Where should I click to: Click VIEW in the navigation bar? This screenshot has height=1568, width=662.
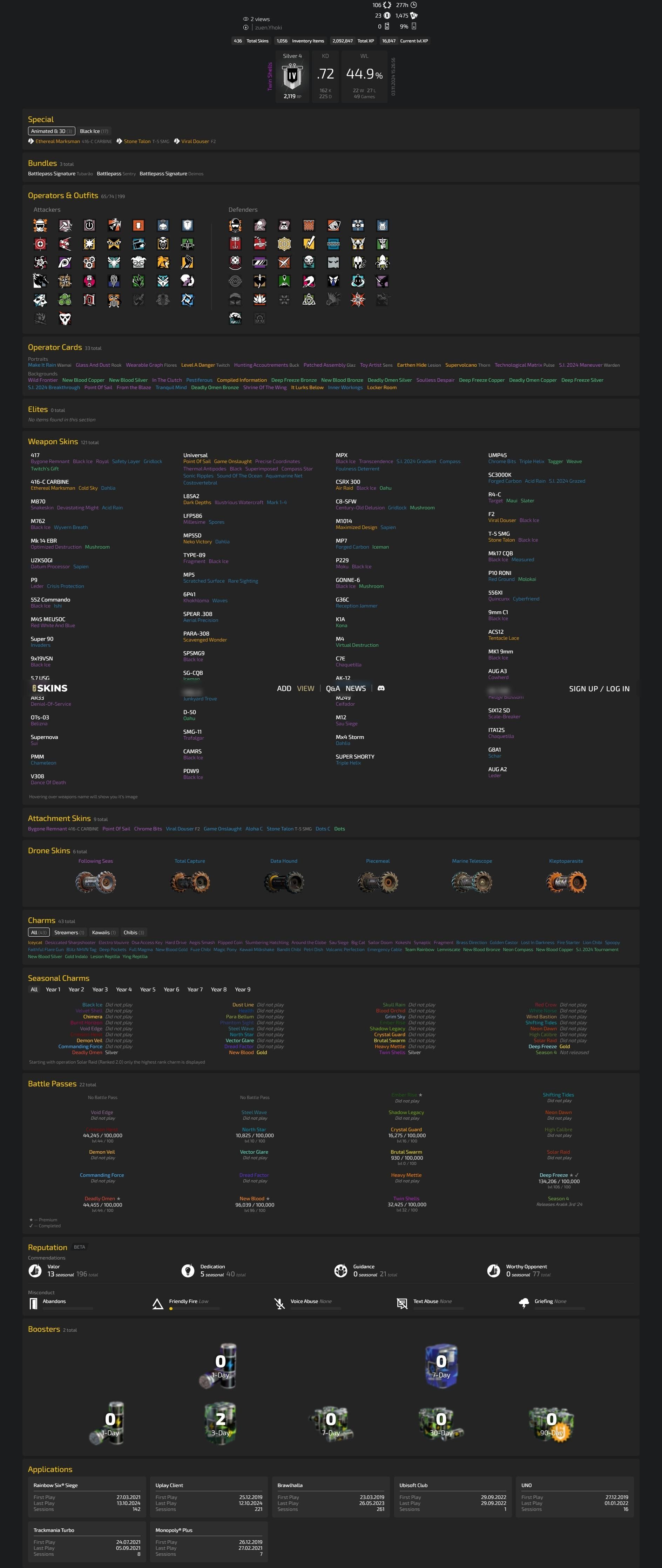coord(306,688)
